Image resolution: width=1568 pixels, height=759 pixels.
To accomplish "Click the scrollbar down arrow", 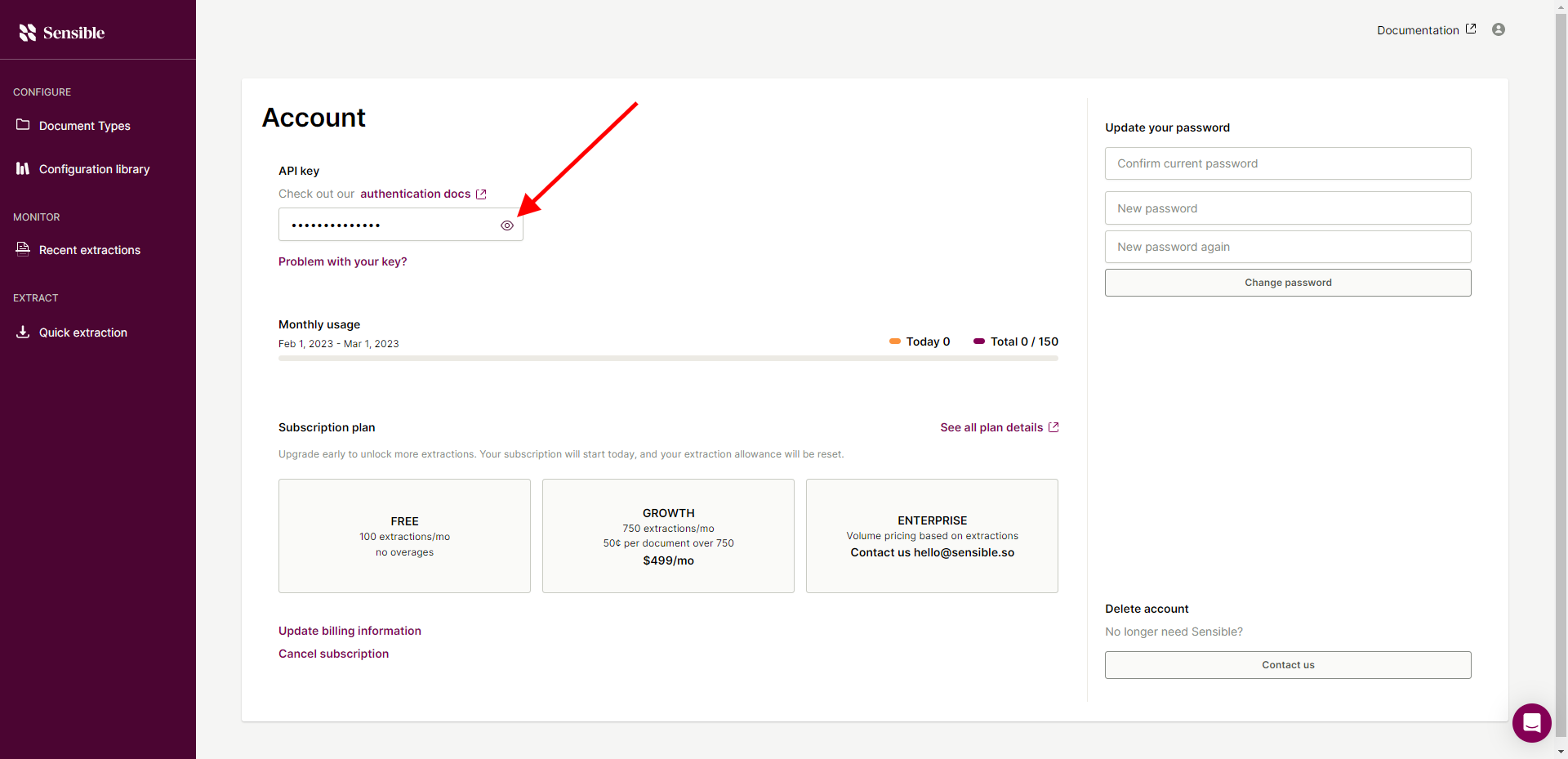I will click(1561, 752).
